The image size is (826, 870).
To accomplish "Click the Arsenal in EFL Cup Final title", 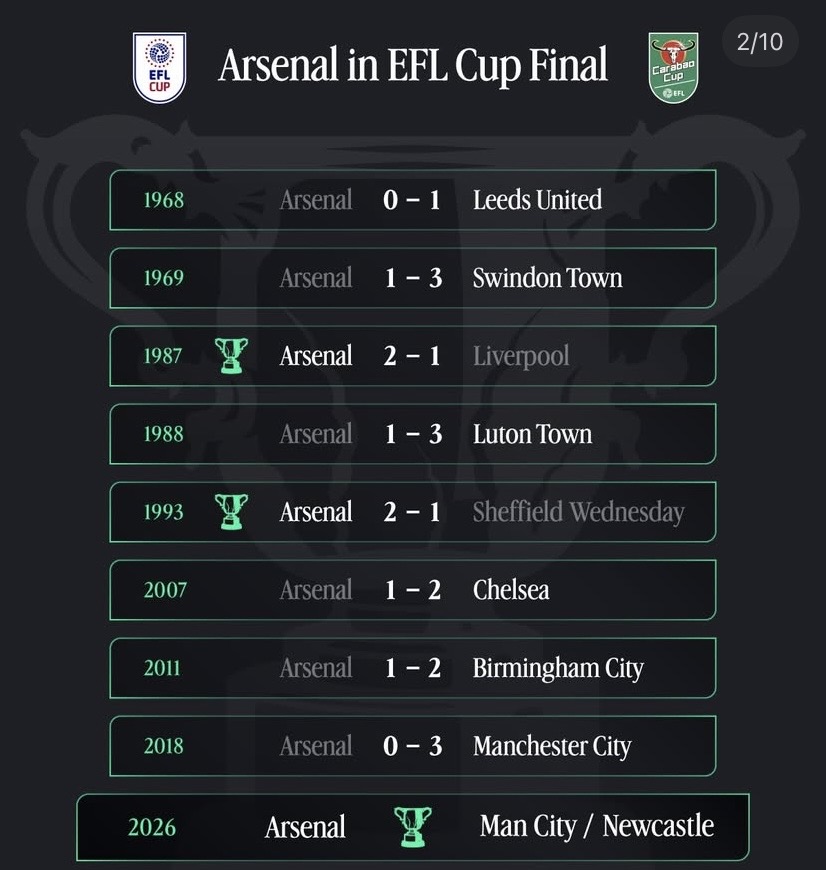I will (x=413, y=66).
